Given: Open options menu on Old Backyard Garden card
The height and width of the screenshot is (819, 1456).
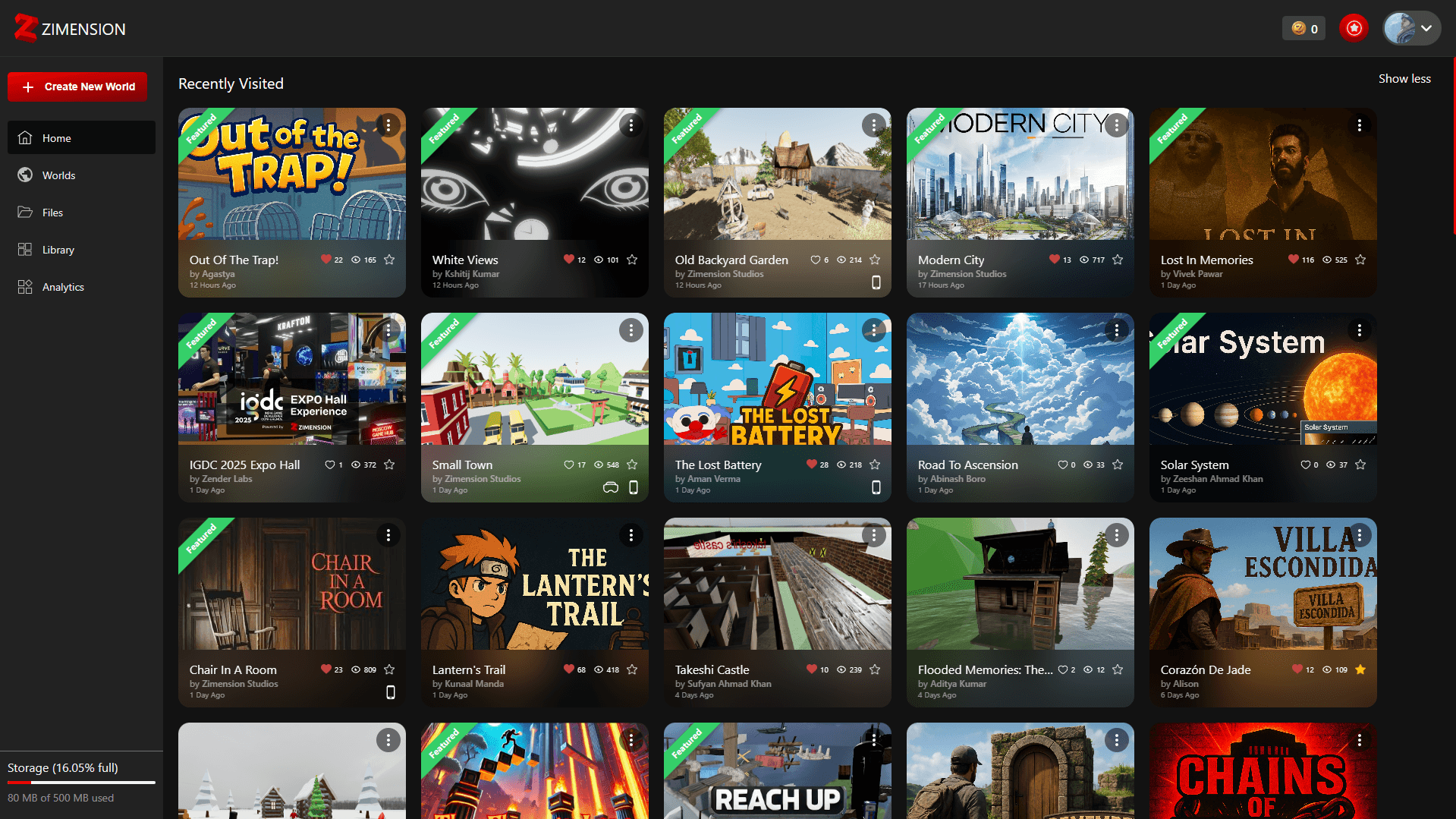Looking at the screenshot, I should [874, 125].
